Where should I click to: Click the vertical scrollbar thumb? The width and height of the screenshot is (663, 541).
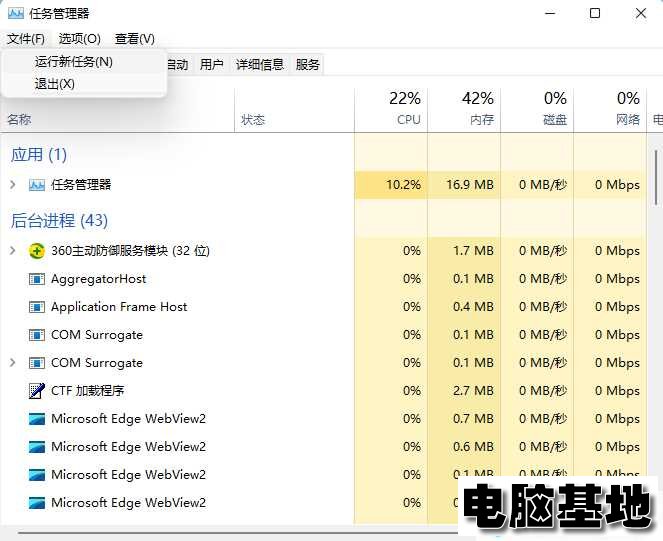point(656,178)
